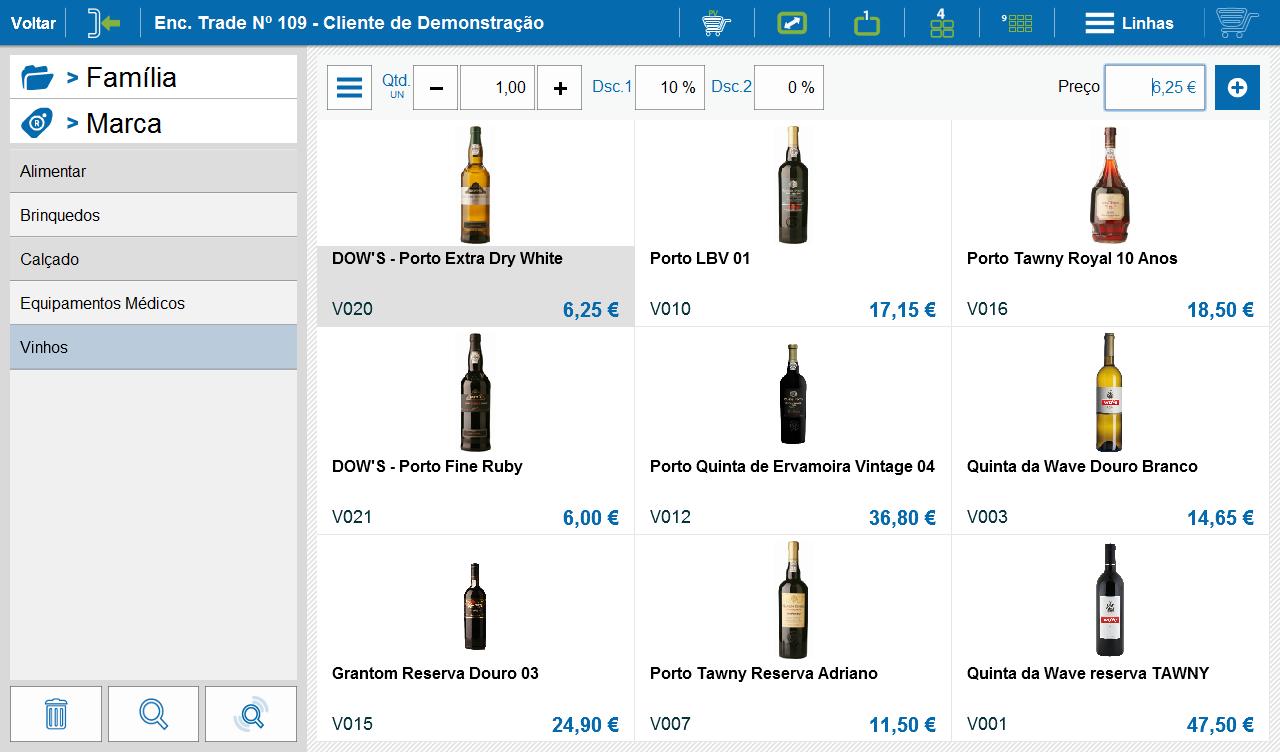Click the product name 'Quinta da Wave Douro Branco'
The image size is (1280, 752).
[1082, 466]
